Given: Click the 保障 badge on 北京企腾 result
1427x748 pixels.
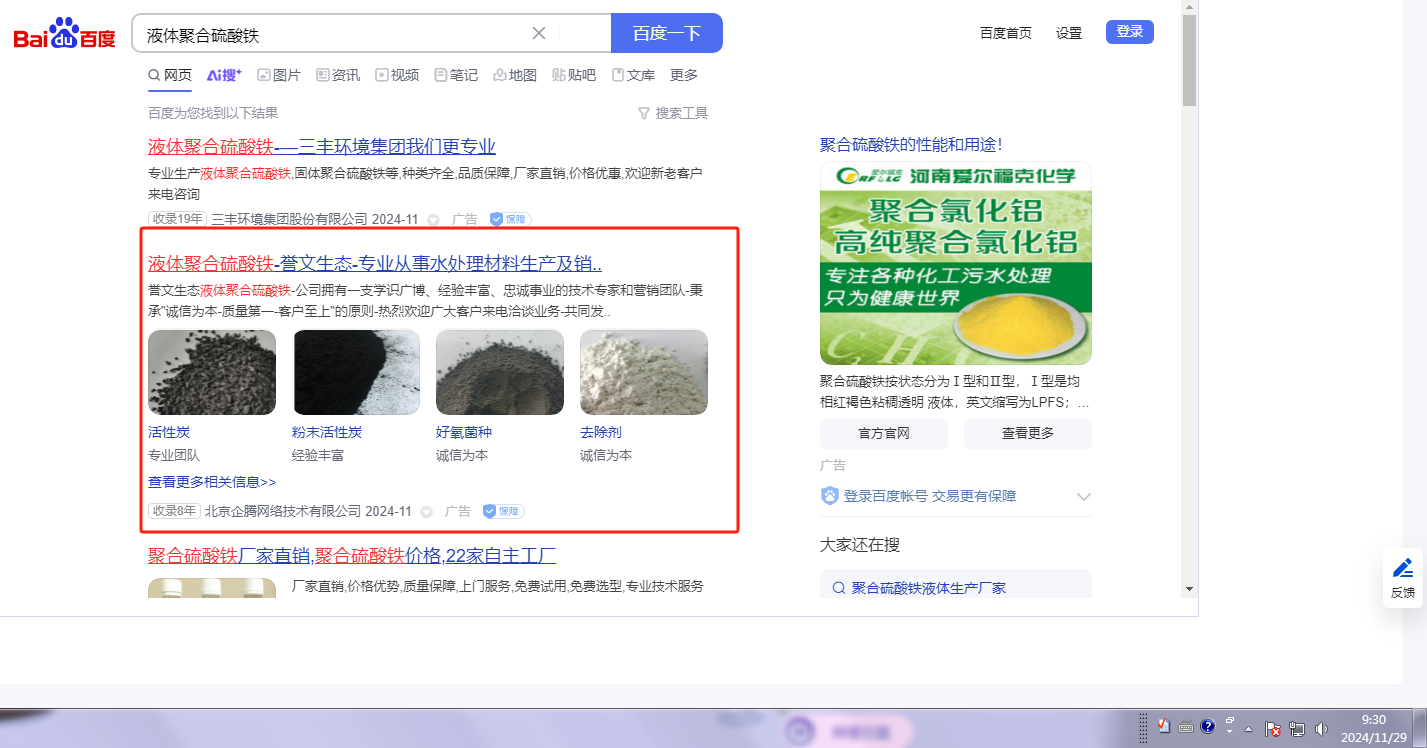Looking at the screenshot, I should coord(504,511).
